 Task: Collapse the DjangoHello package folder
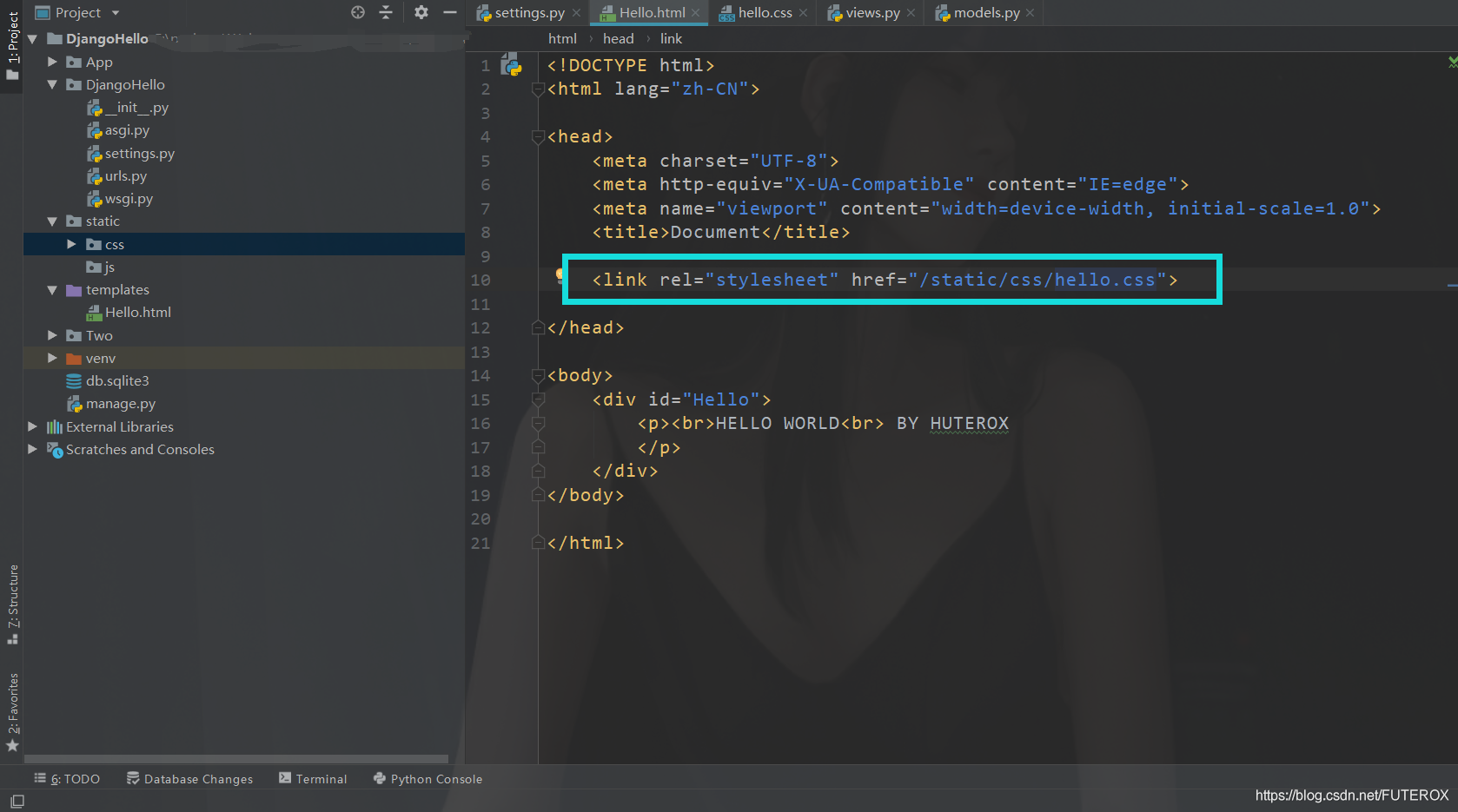pos(52,84)
